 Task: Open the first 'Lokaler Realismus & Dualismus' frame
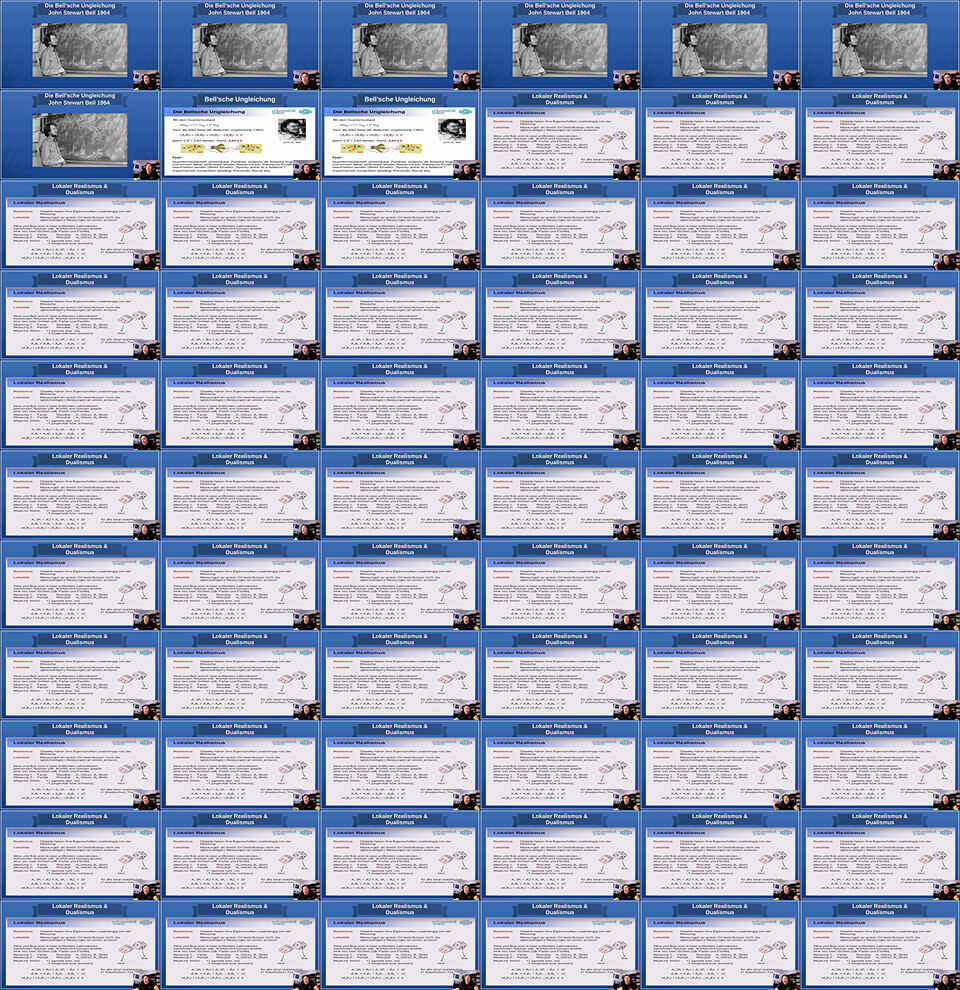coord(560,134)
